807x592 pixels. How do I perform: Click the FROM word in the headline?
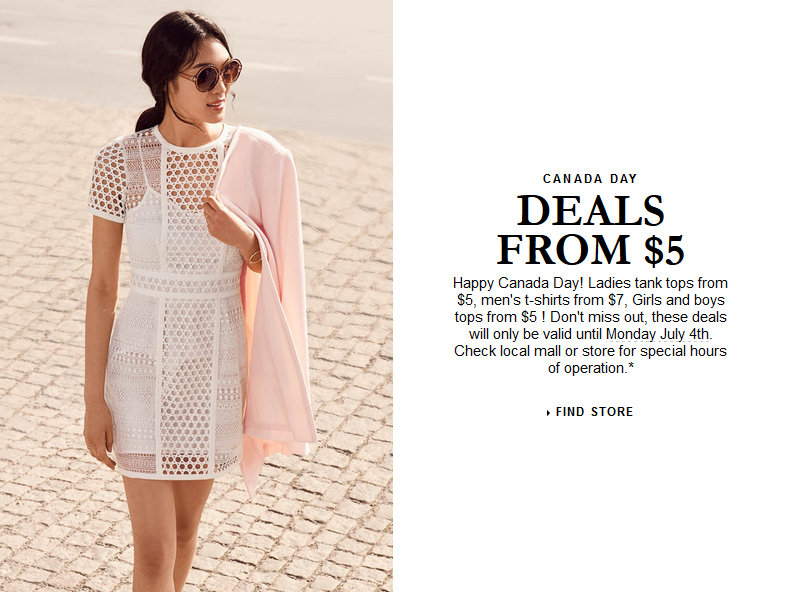pyautogui.click(x=564, y=250)
